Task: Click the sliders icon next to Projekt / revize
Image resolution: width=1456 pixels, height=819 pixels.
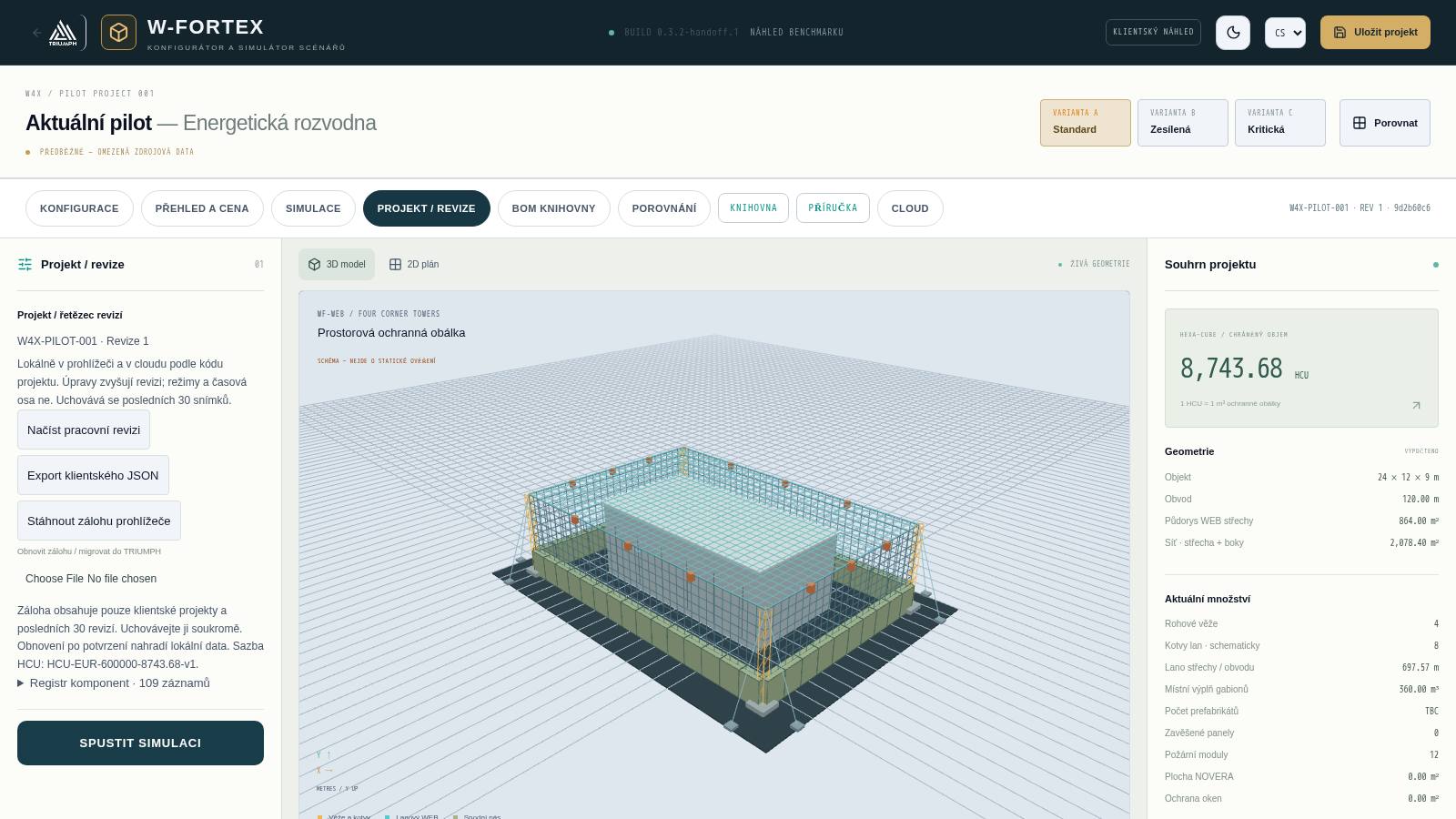Action: pyautogui.click(x=25, y=265)
